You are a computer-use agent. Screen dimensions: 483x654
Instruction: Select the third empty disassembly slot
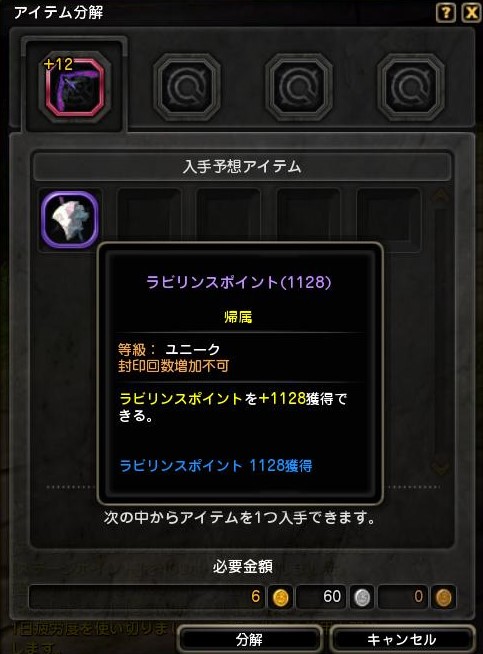click(x=299, y=87)
